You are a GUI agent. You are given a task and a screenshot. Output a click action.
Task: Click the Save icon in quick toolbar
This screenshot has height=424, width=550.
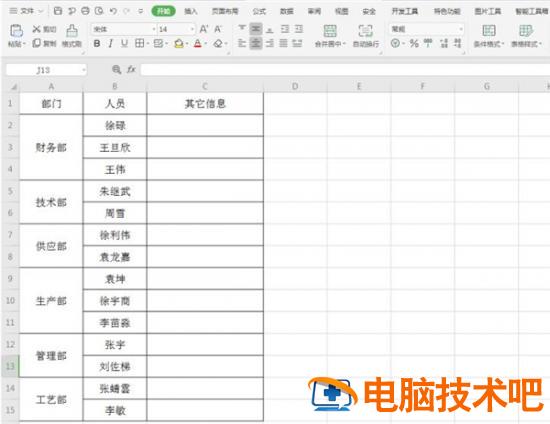(x=58, y=11)
